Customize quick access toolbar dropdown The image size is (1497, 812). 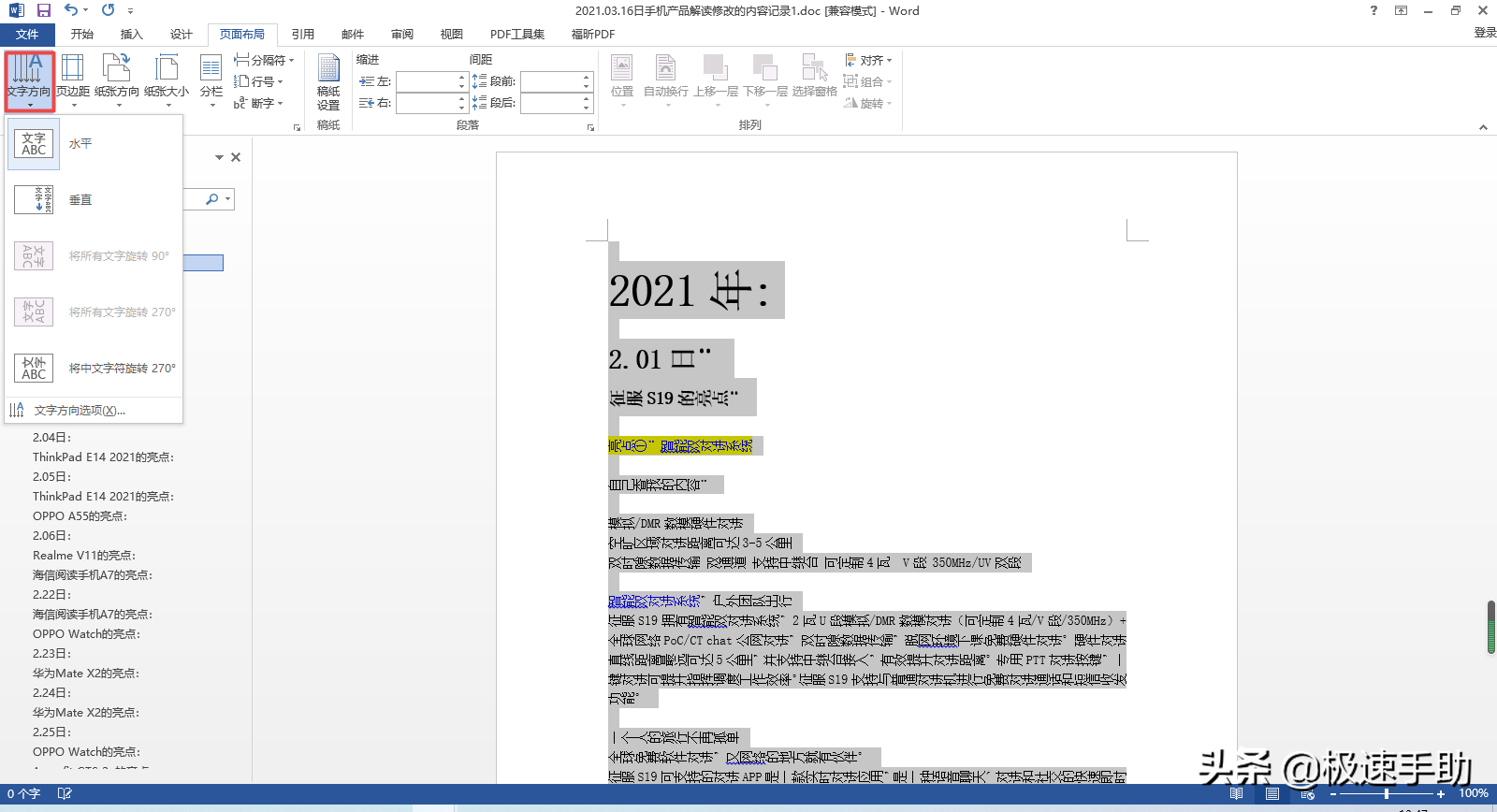(130, 11)
